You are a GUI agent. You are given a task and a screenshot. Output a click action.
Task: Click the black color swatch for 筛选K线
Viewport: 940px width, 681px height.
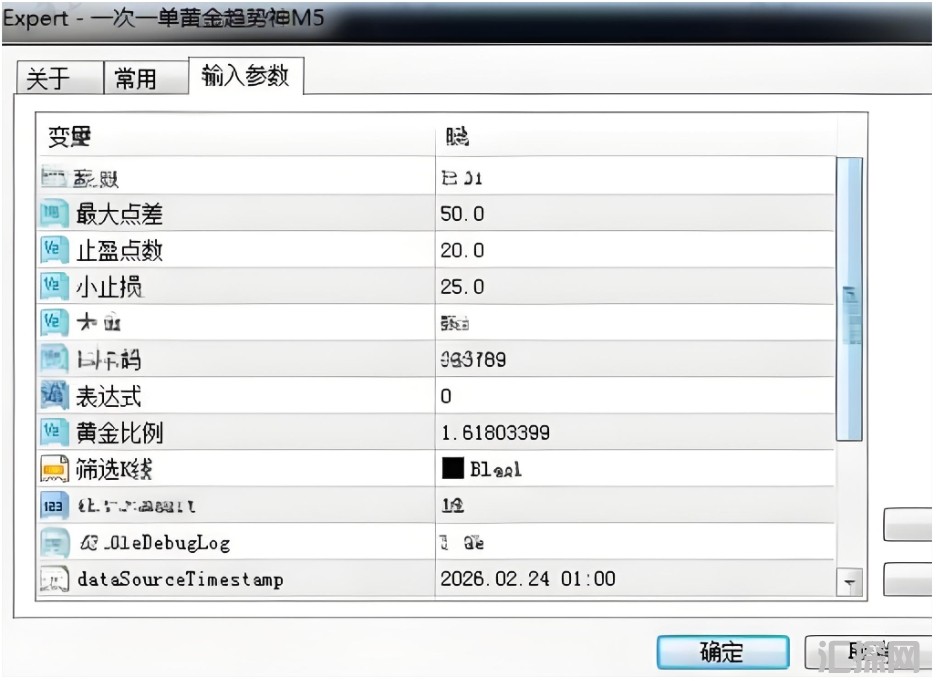(x=453, y=469)
